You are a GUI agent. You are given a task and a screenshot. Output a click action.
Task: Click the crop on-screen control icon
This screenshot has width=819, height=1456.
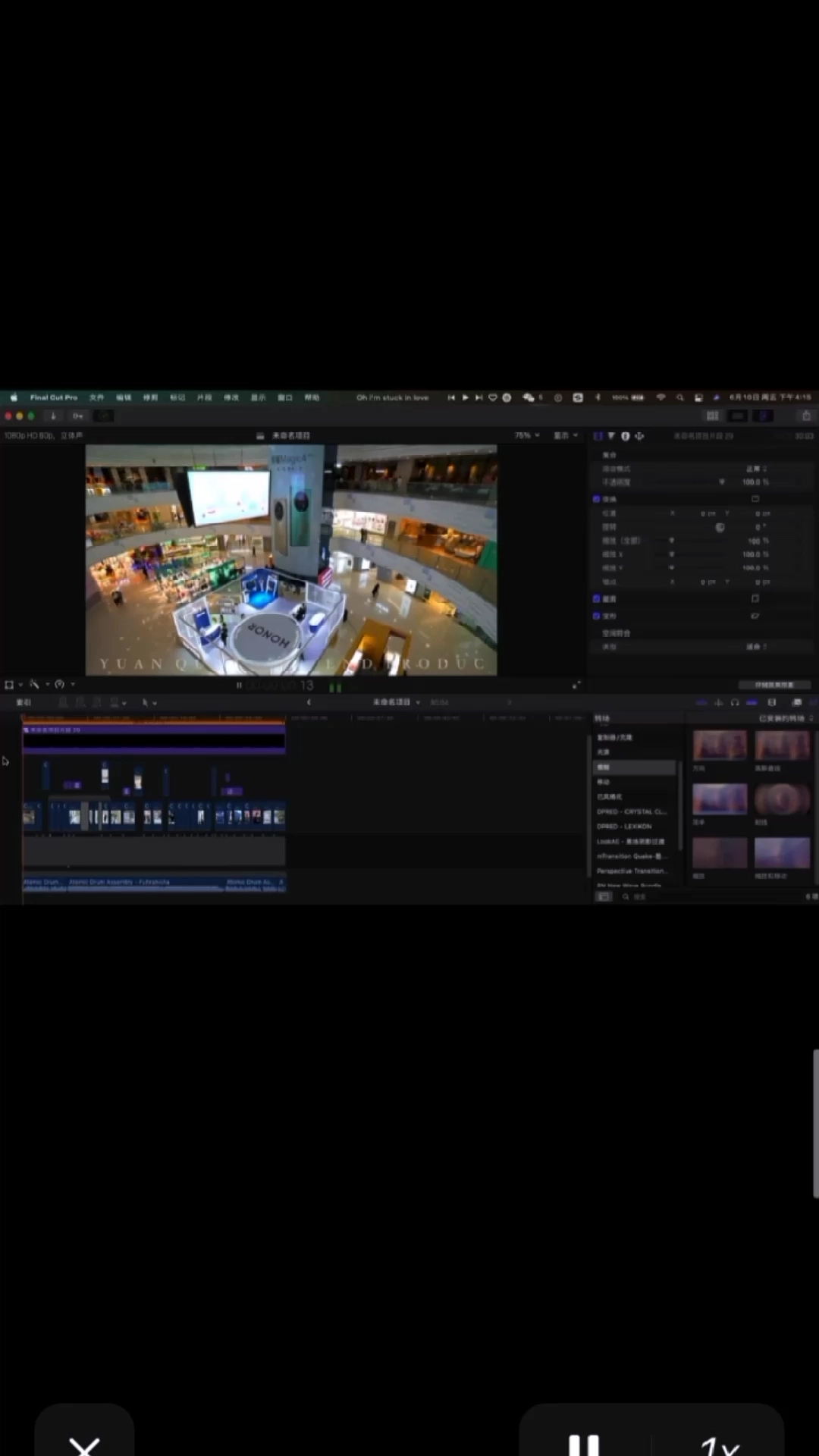click(755, 598)
